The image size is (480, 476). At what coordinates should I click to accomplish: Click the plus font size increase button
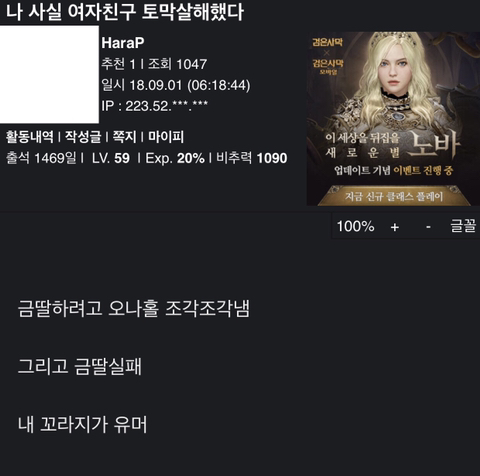click(x=395, y=227)
